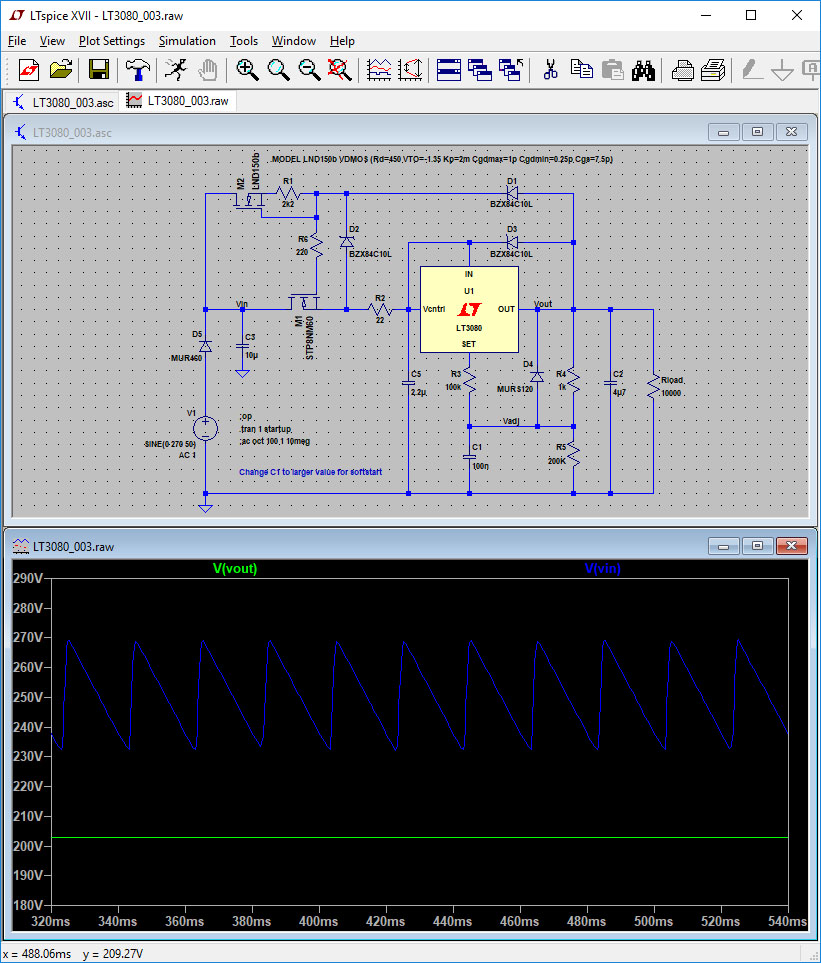Tile windows using the stacked panes icon
This screenshot has height=963, width=821.
(449, 70)
